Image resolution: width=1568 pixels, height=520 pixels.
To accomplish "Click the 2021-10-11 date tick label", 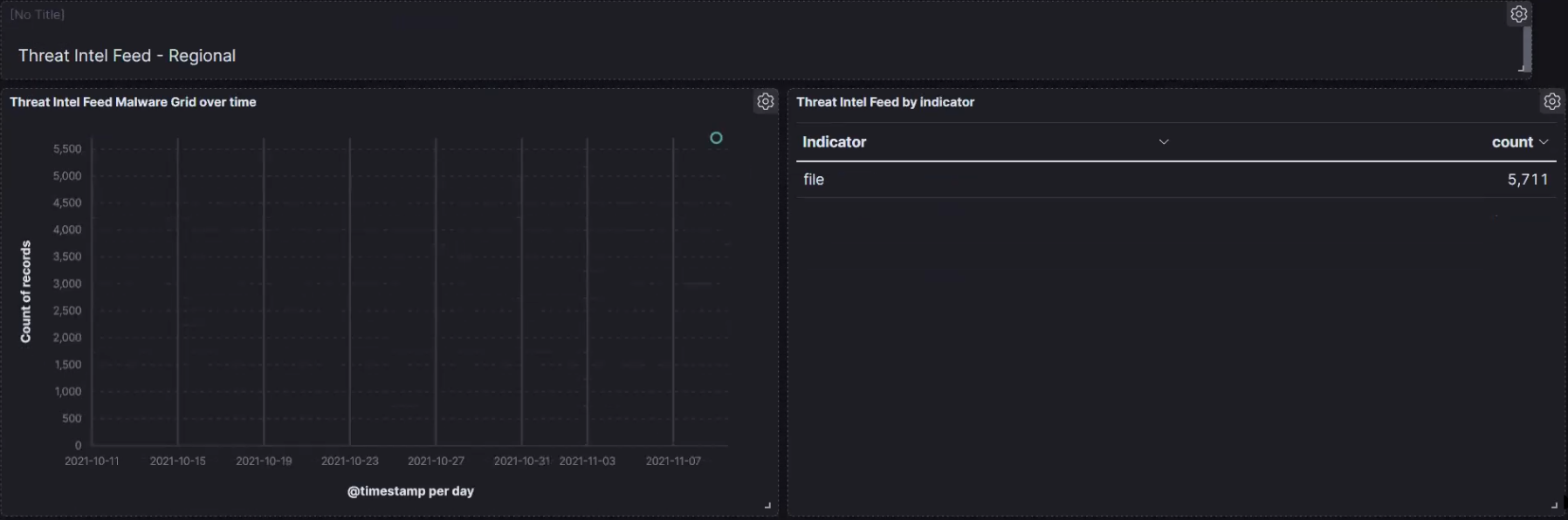I will (x=92, y=461).
